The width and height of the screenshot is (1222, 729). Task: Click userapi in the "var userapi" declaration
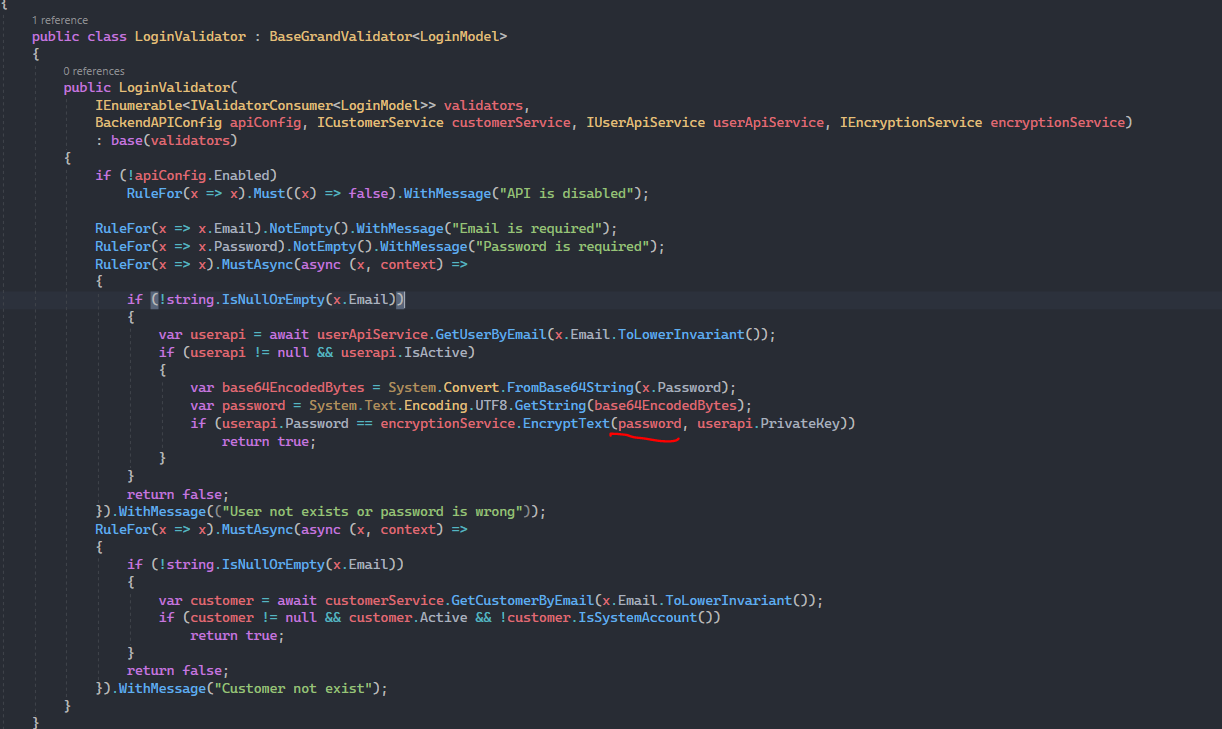(218, 334)
